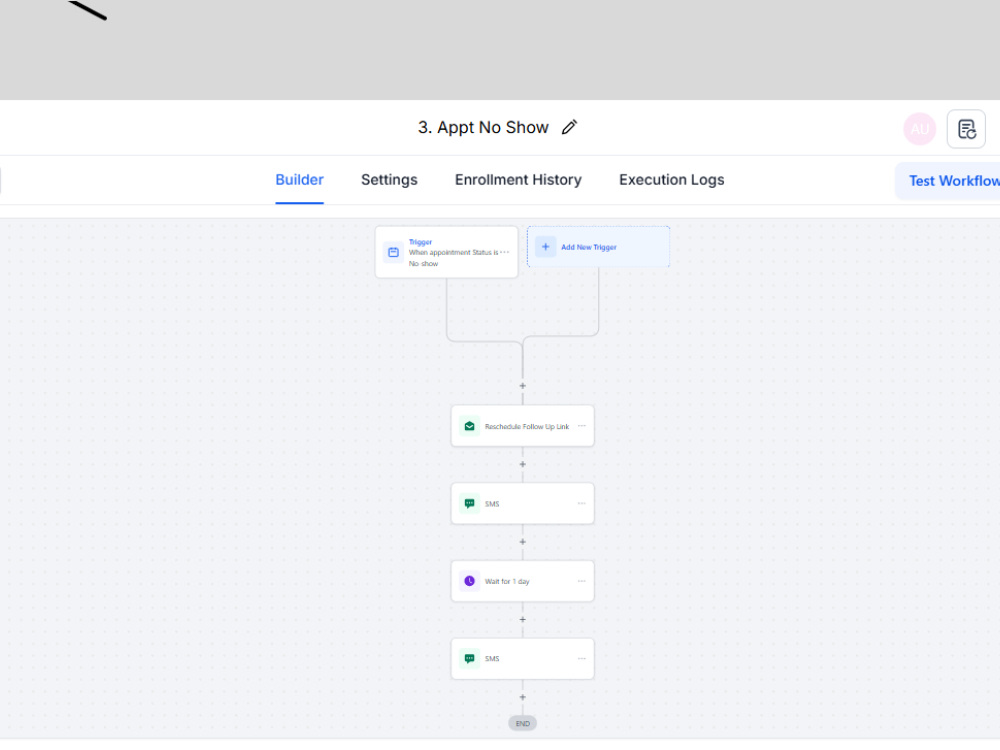This screenshot has width=1000, height=750.
Task: Open the Wait for 1 day step
Action: [522, 581]
